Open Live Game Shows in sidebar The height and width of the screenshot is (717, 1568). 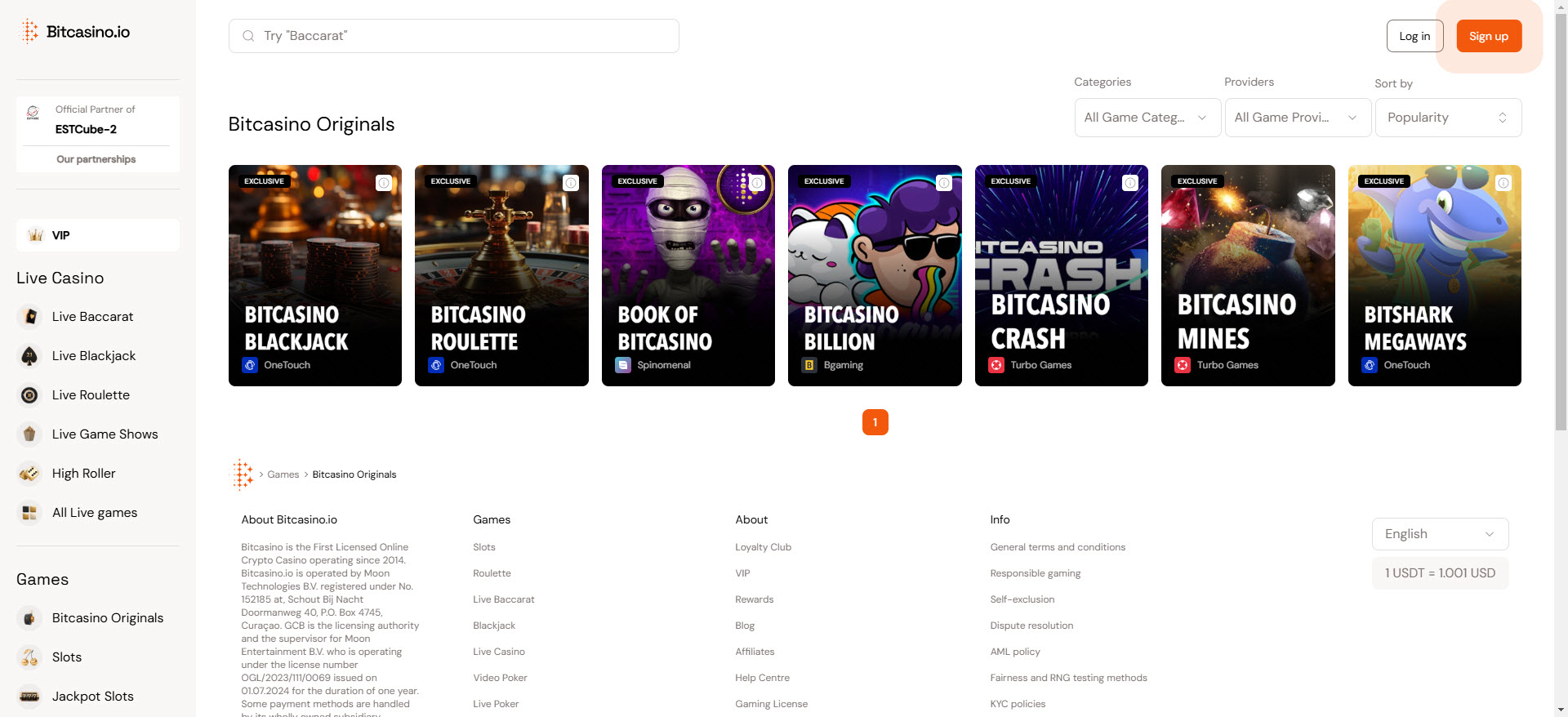105,434
